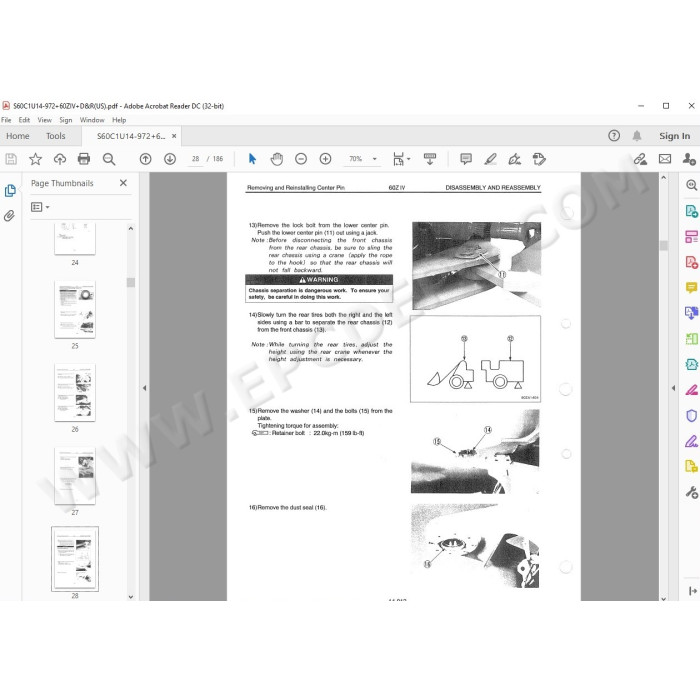This screenshot has height=700, width=700.
Task: Open Comment tool yellow bubble icon
Action: pyautogui.click(x=692, y=288)
